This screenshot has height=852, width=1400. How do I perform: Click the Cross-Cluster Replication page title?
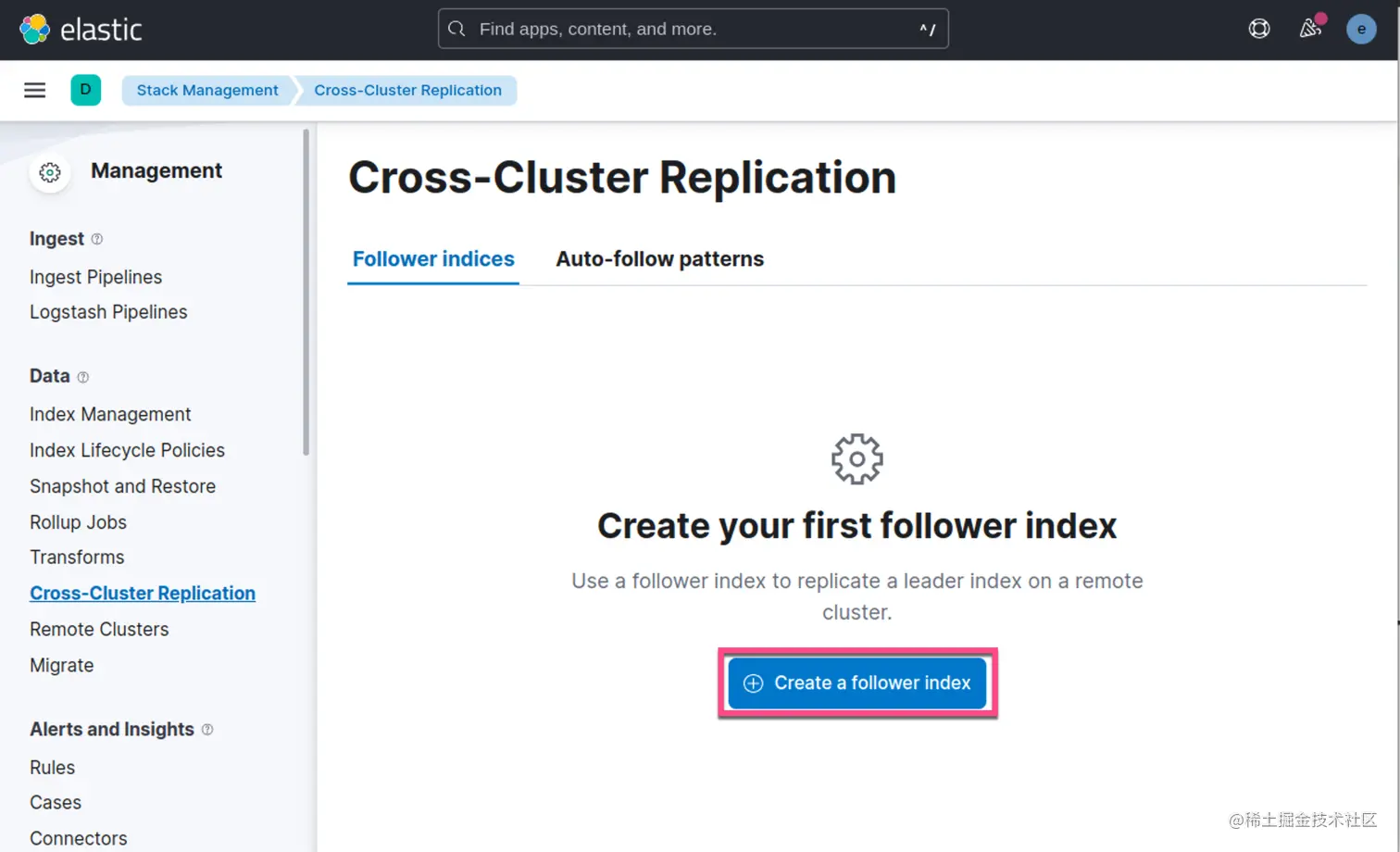[x=622, y=177]
